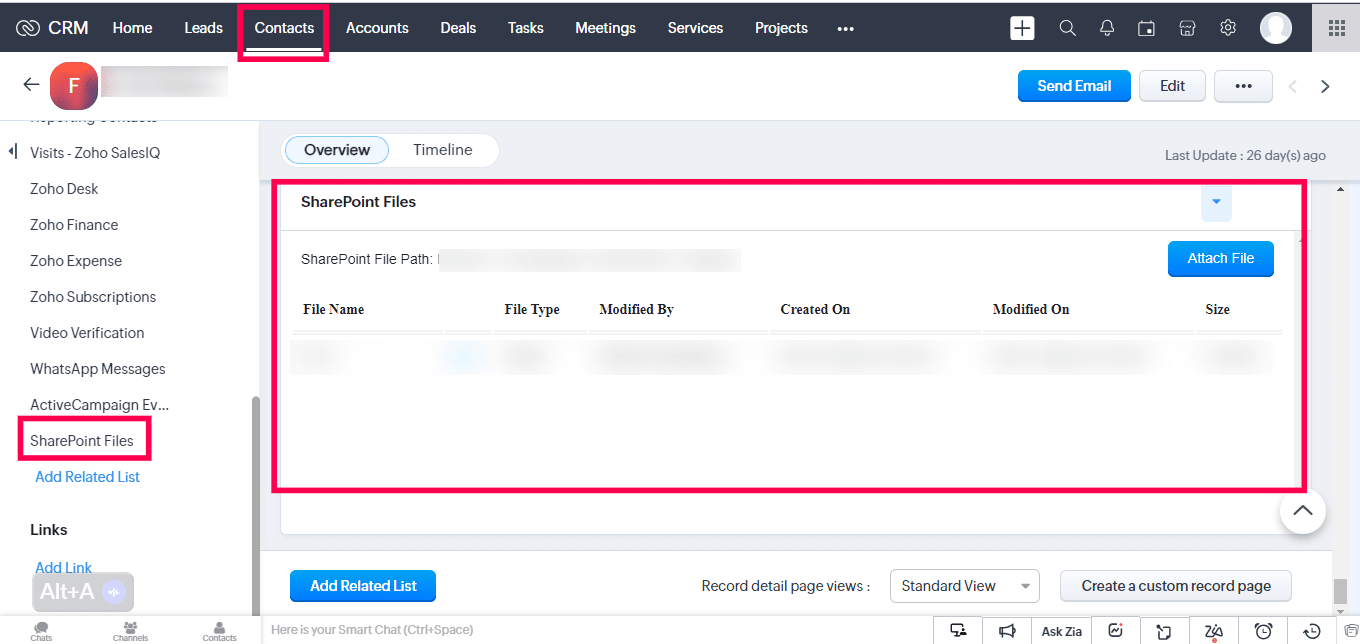
Task: Open the notifications bell
Action: (1107, 28)
